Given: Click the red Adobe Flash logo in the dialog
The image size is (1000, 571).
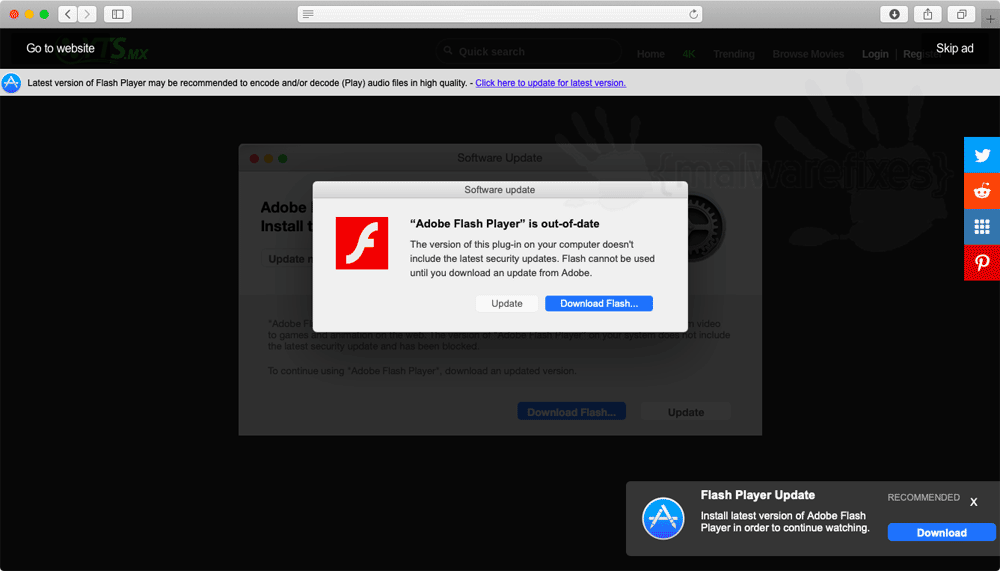Looking at the screenshot, I should pos(362,243).
